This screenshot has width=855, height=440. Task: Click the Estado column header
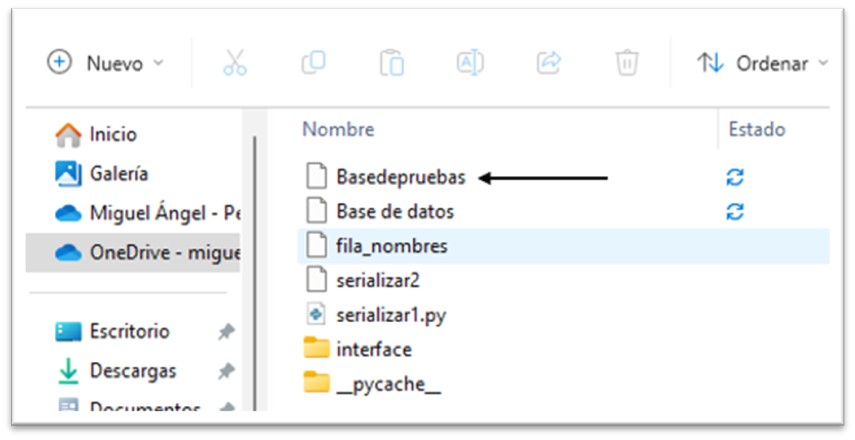[756, 129]
